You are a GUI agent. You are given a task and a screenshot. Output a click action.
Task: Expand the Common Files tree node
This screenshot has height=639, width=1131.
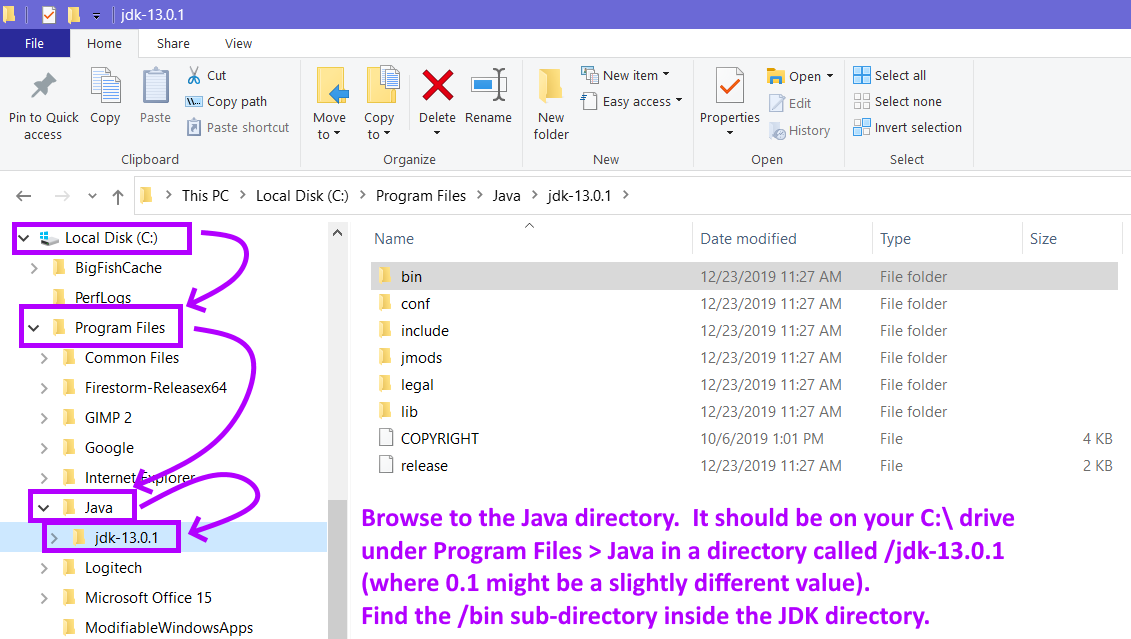pos(43,357)
